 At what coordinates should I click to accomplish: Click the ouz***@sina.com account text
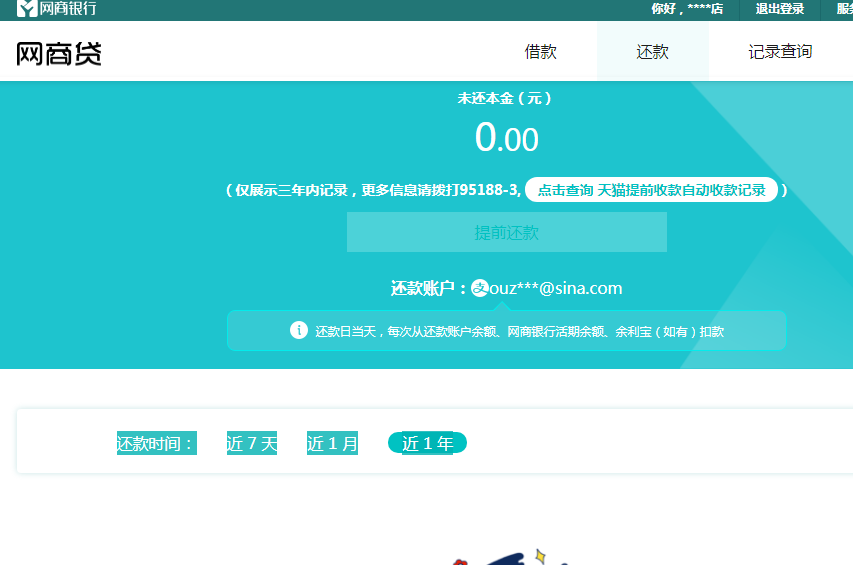coord(555,288)
